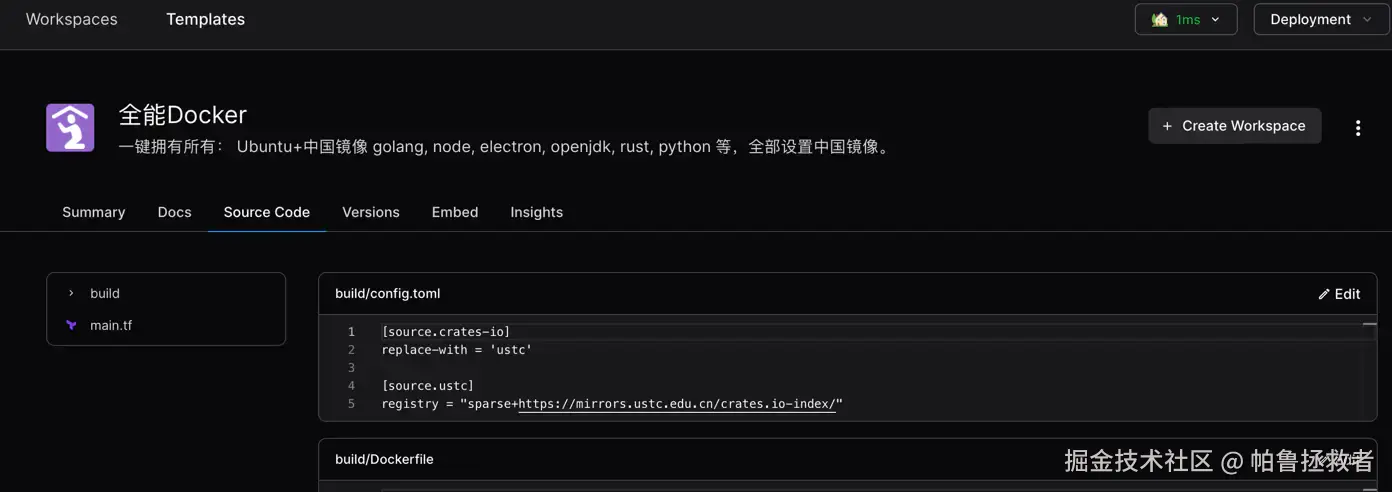
Task: Open the 1ms latency region dropdown
Action: pyautogui.click(x=1185, y=20)
